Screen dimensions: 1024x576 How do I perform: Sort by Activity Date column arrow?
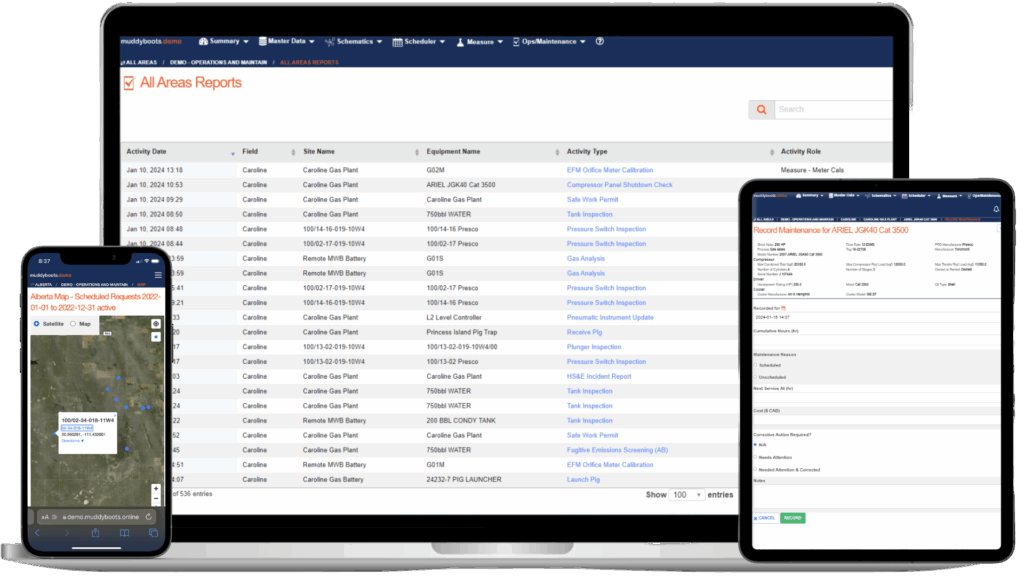tap(232, 153)
